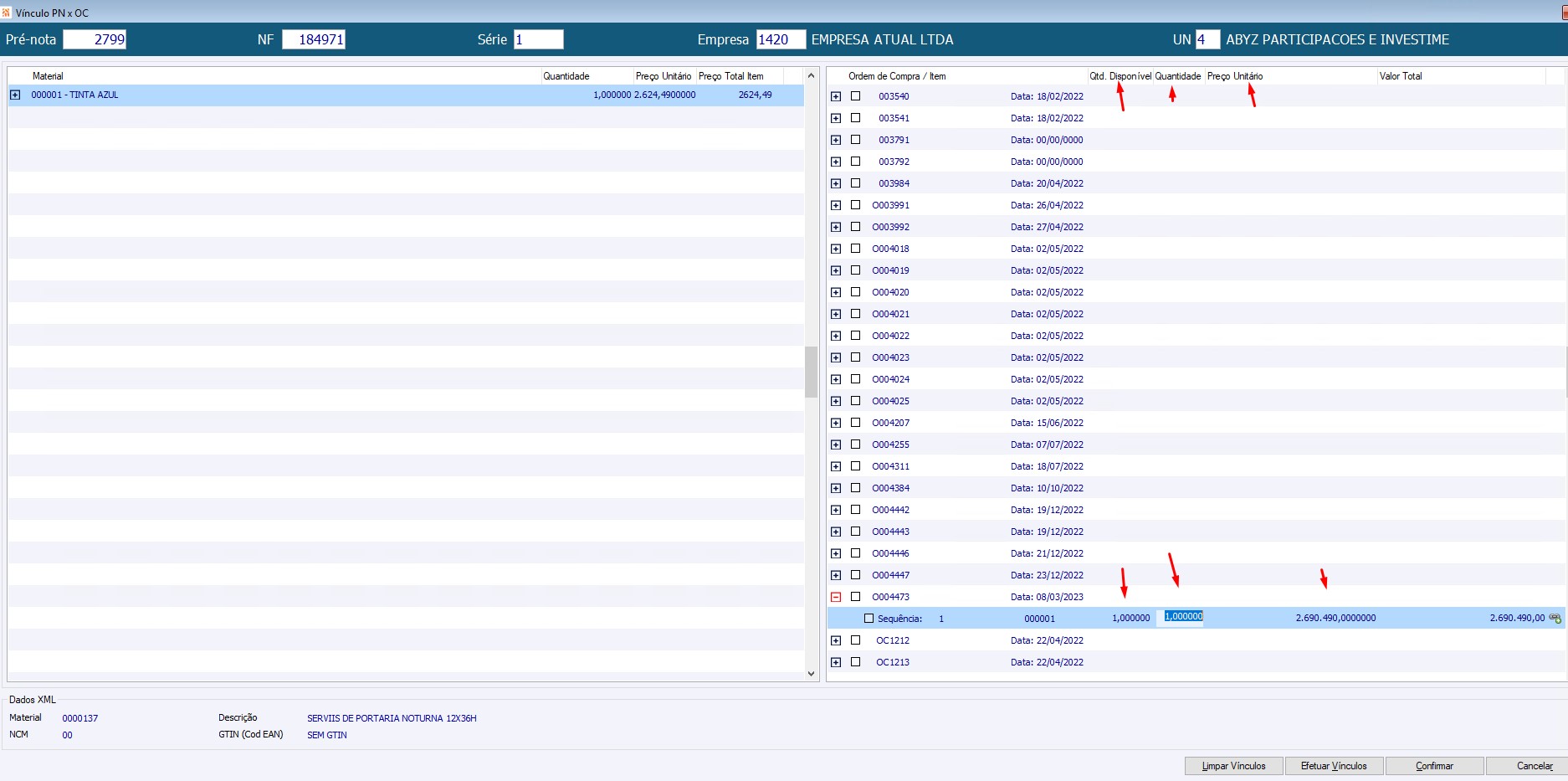This screenshot has width=1568, height=781.
Task: Click the description SERVIIS DE PORTARIA NOTURNA 12X36H
Action: [x=392, y=718]
